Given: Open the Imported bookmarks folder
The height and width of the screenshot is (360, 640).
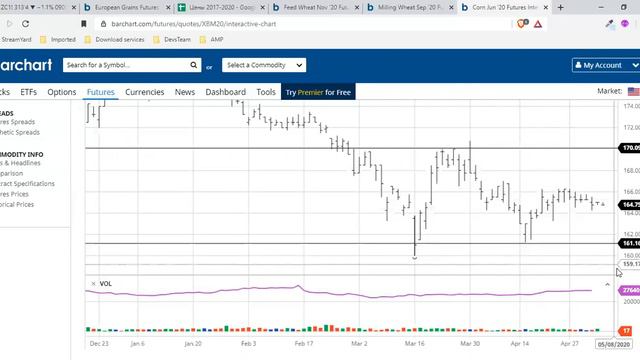Looking at the screenshot, I should click(x=58, y=40).
